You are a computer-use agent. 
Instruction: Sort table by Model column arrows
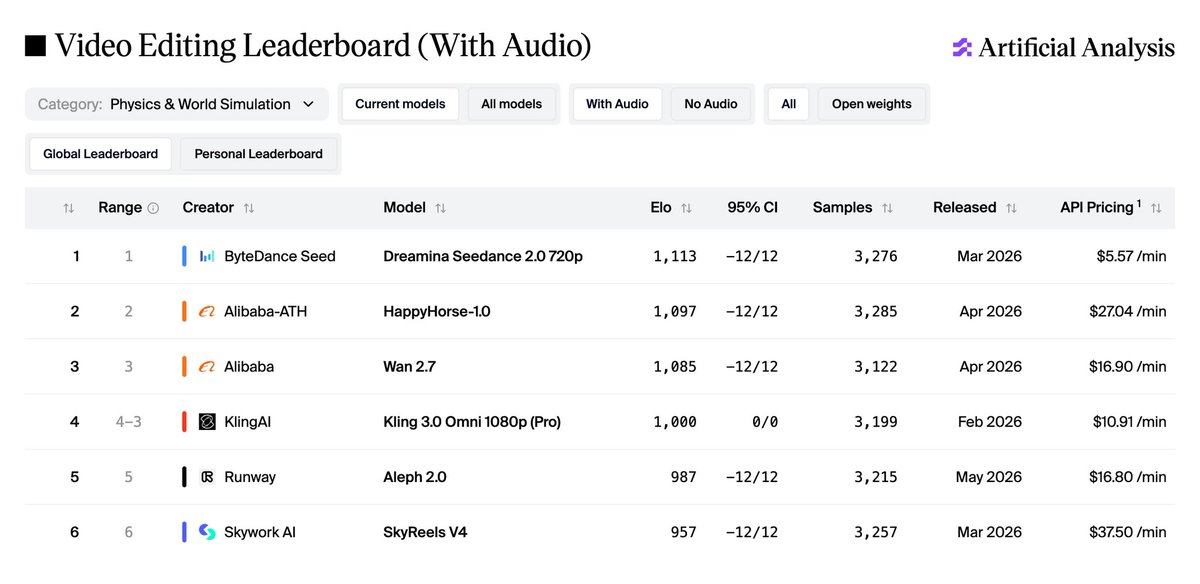coord(440,208)
